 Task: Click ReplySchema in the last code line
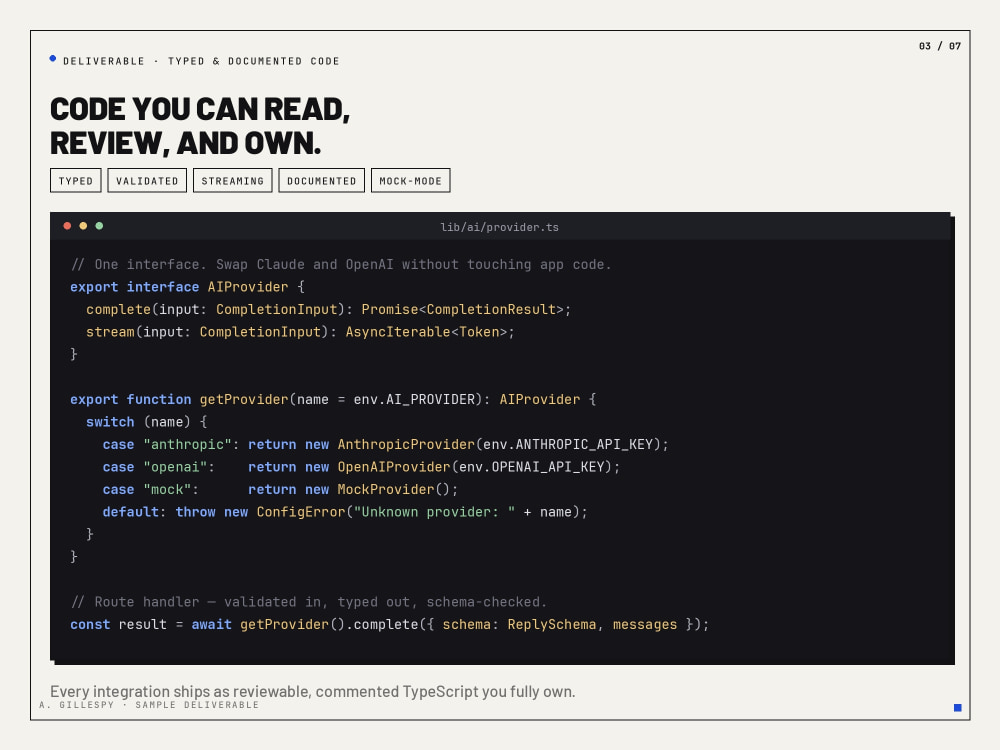[552, 624]
